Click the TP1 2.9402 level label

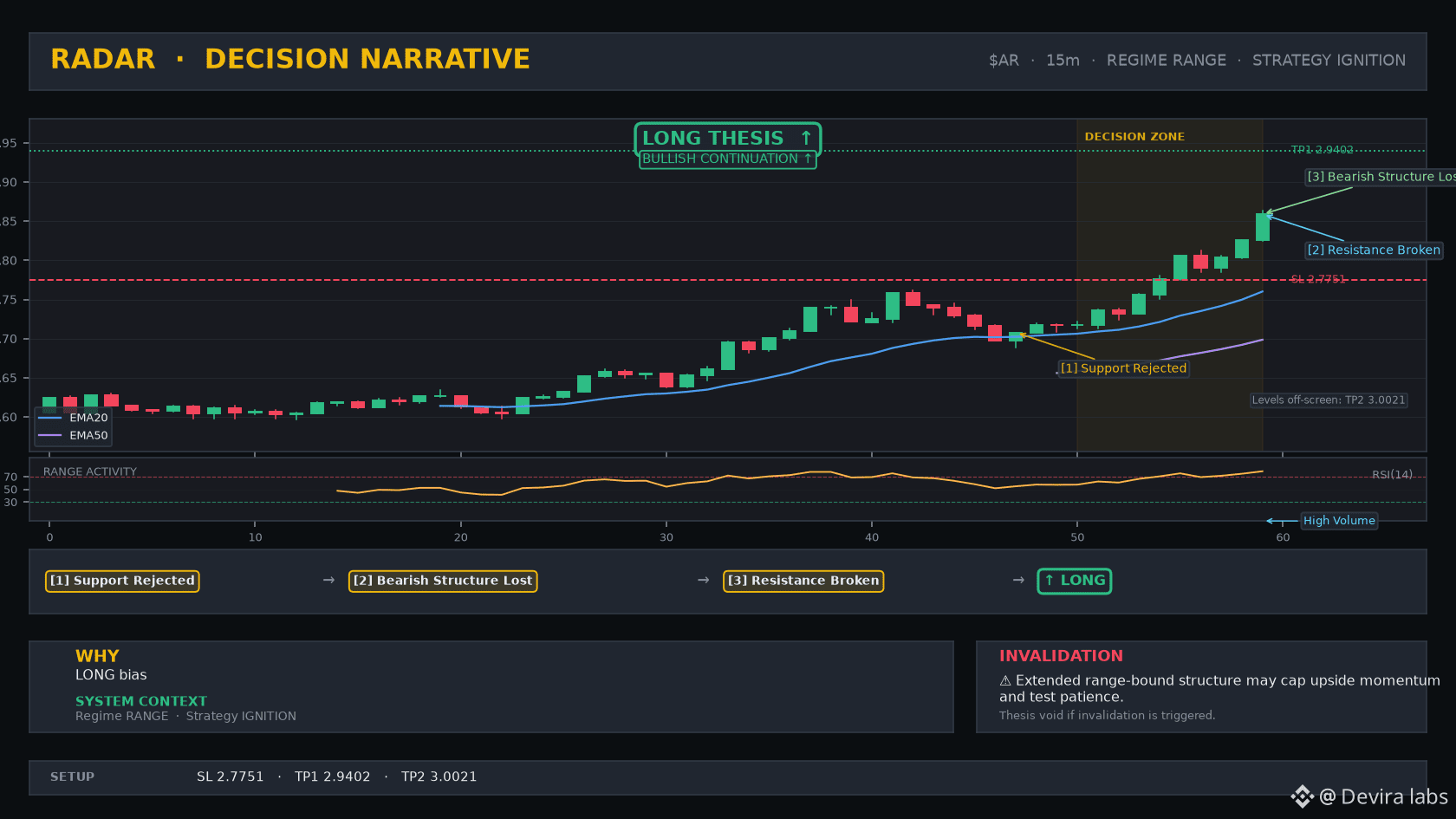pyautogui.click(x=1323, y=150)
